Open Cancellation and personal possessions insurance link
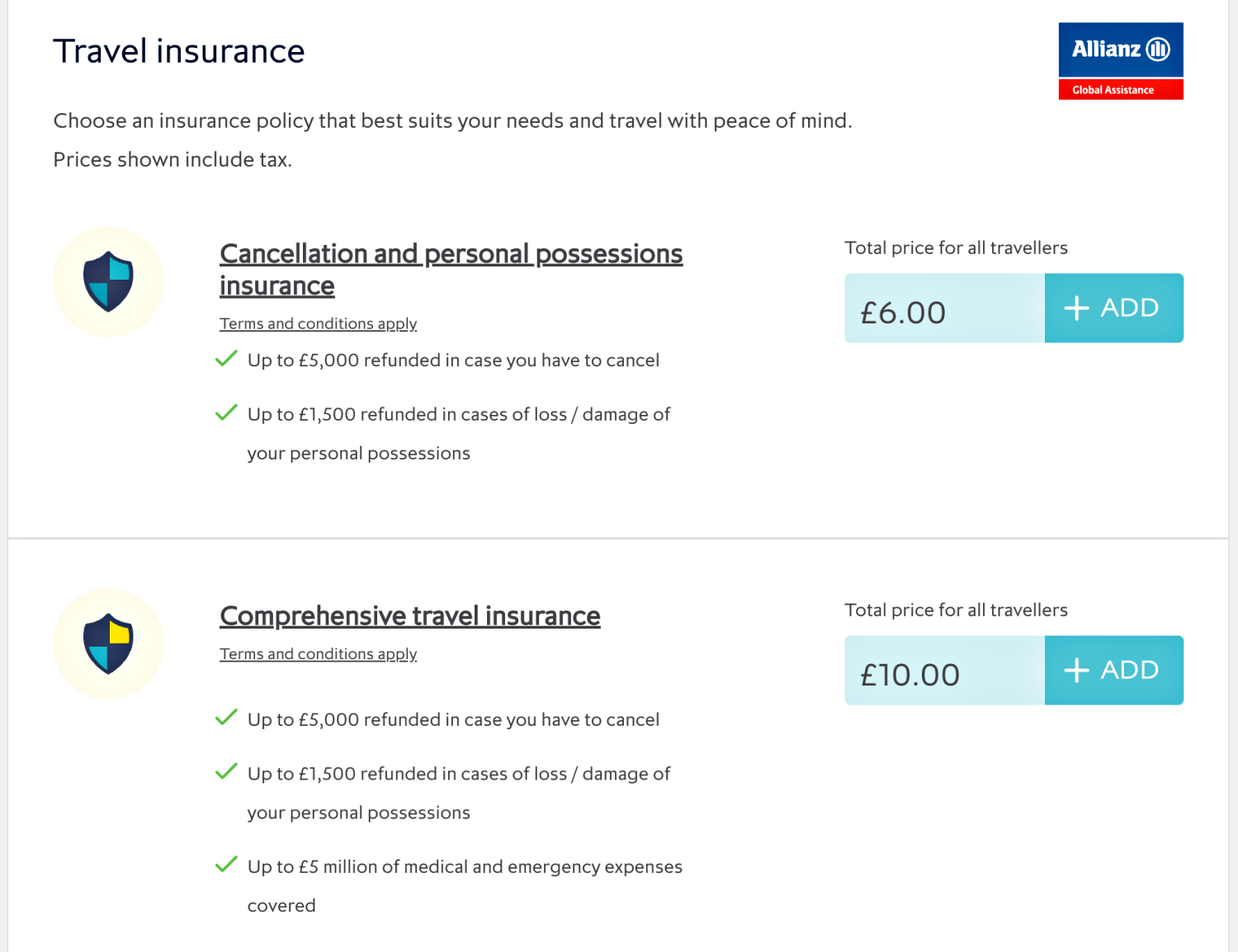Viewport: 1238px width, 952px height. pyautogui.click(x=451, y=270)
